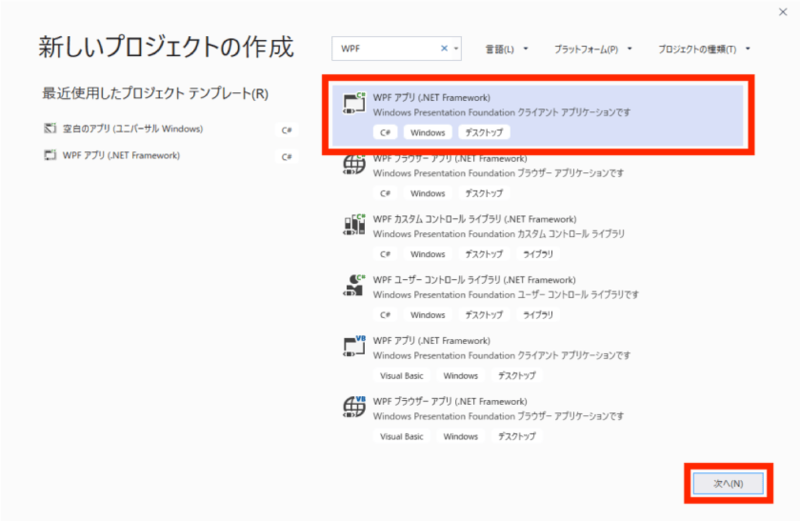Screen dimensions: 800x521
Task: Select WPF カスタム コントロール ライブラリ title
Action: pos(474,219)
